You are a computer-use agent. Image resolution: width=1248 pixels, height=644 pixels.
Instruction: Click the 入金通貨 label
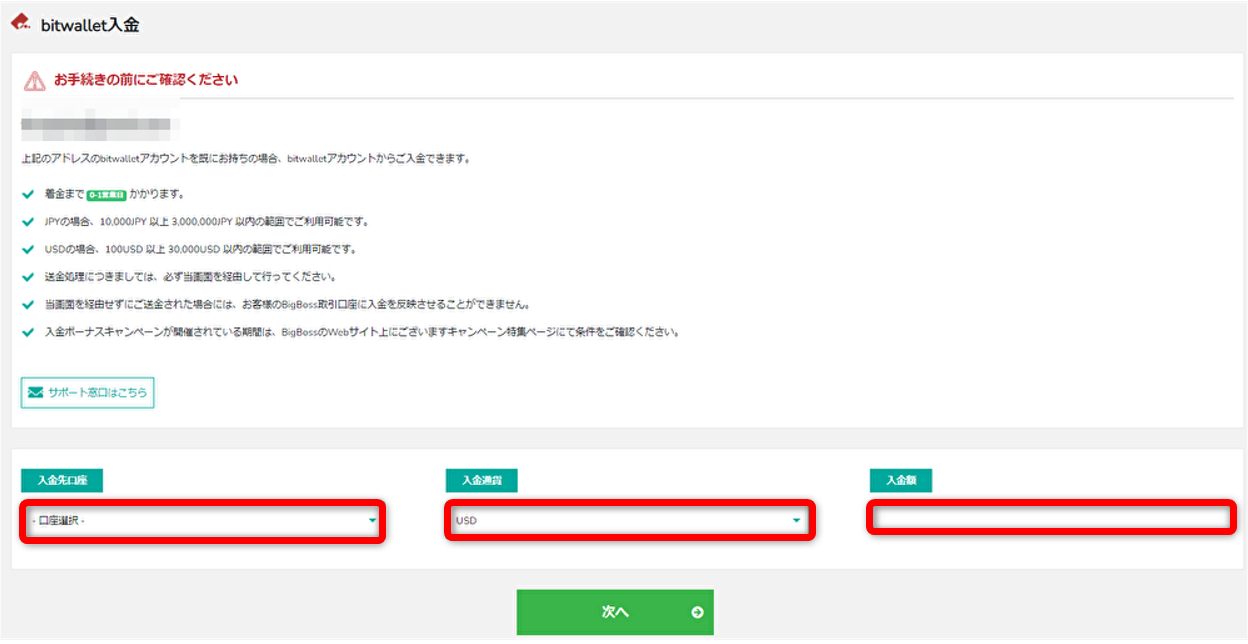[x=482, y=481]
